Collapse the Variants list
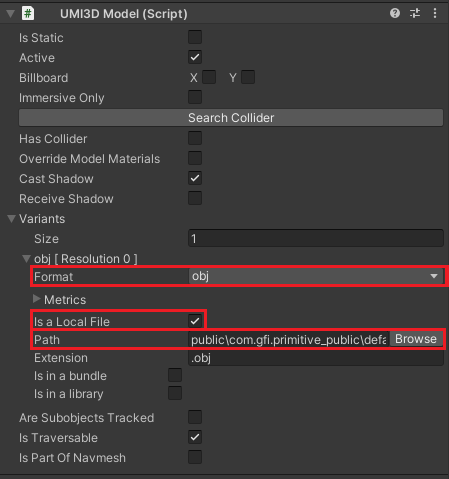Viewport: 449px width, 479px height. click(x=11, y=219)
